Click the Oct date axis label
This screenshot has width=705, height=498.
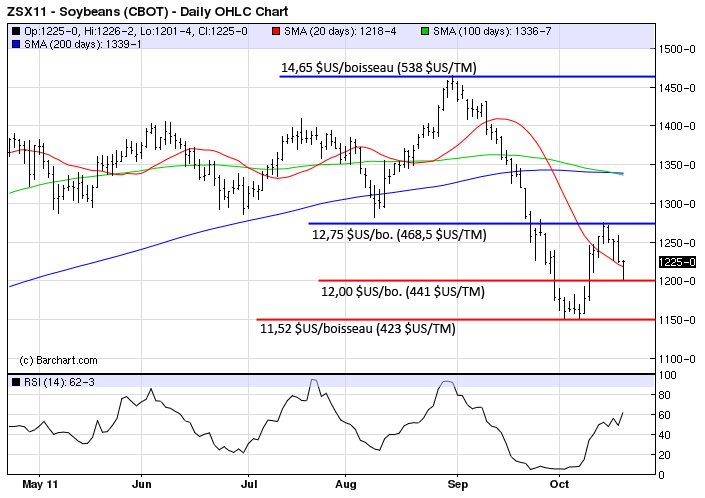pos(563,484)
